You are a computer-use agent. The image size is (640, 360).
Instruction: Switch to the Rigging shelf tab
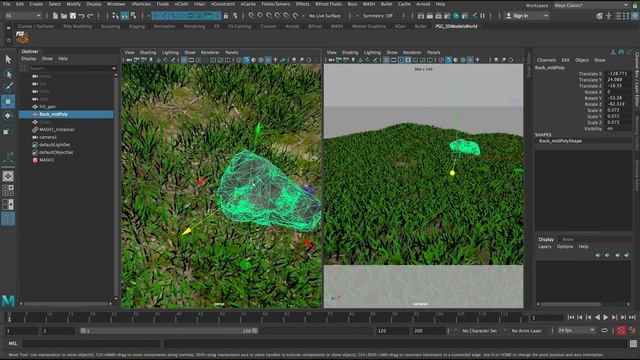coord(137,26)
